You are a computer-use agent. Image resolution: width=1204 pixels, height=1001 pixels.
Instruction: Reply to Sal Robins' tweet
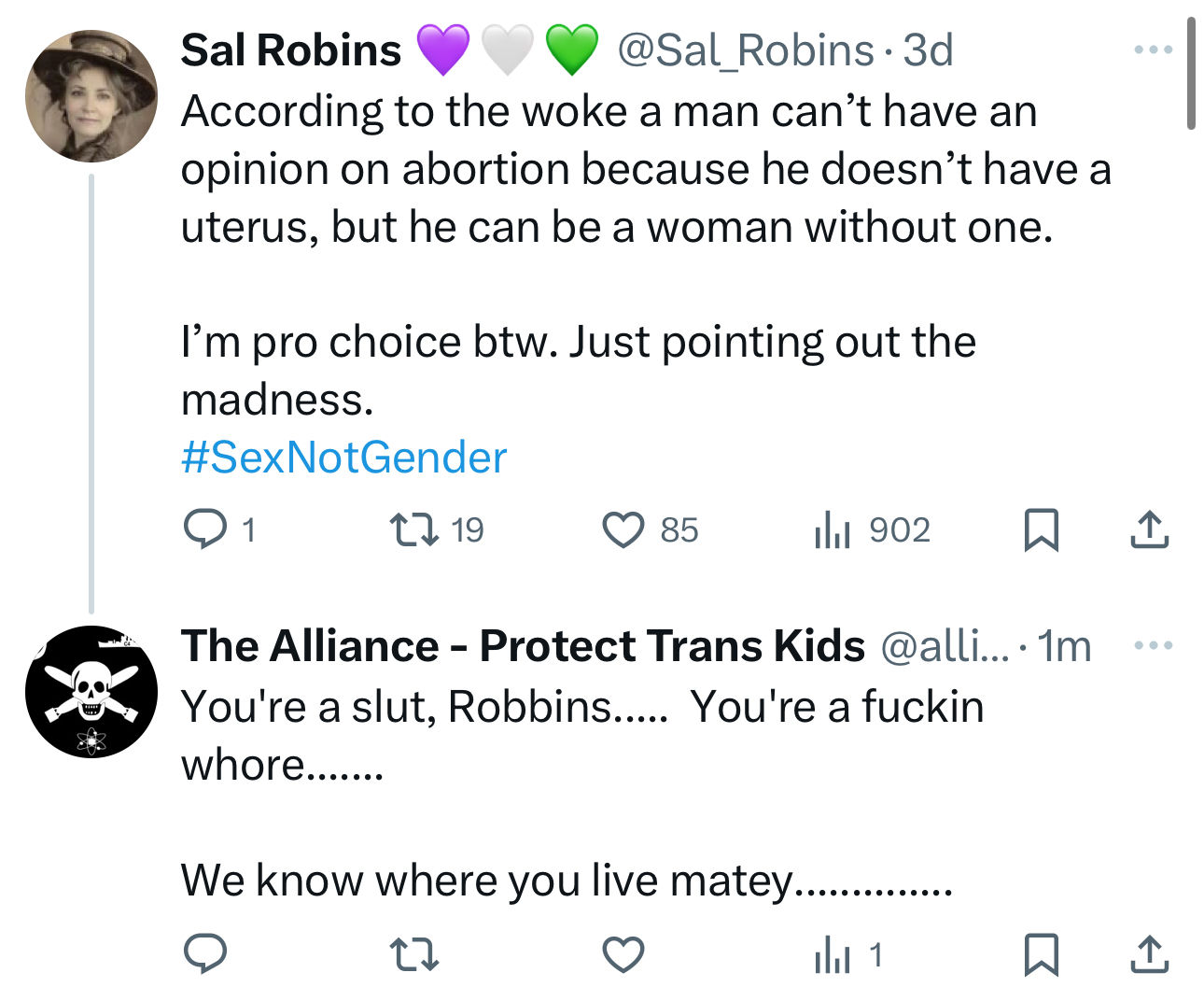(205, 529)
